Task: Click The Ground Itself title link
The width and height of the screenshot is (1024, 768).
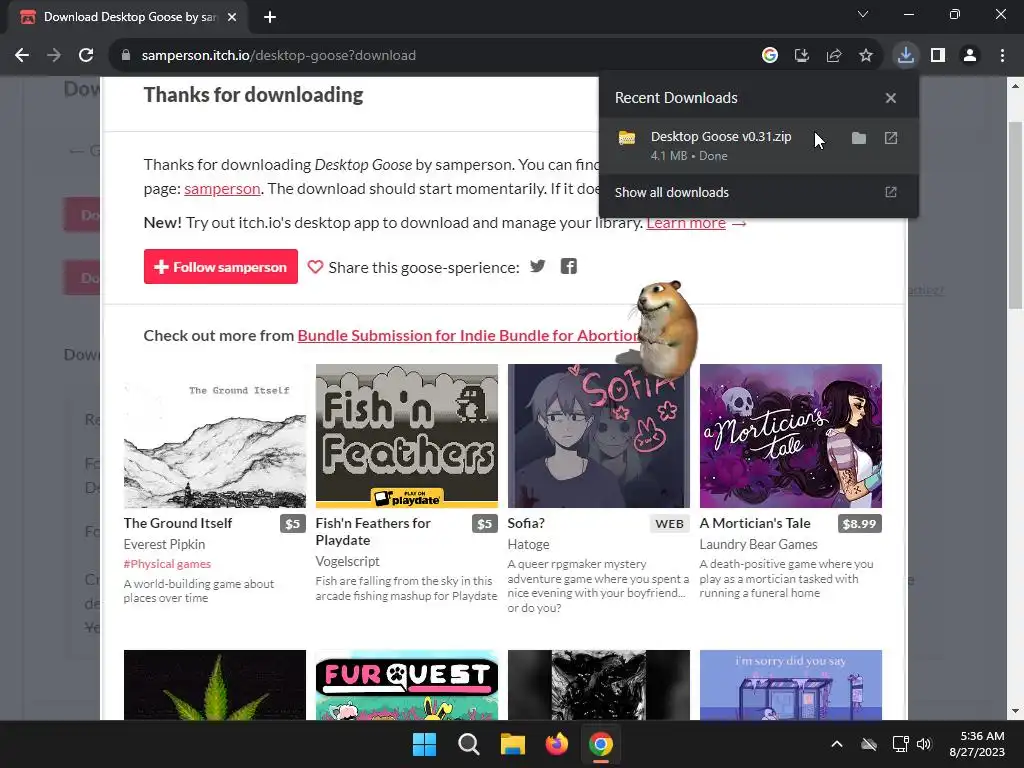Action: coord(178,523)
